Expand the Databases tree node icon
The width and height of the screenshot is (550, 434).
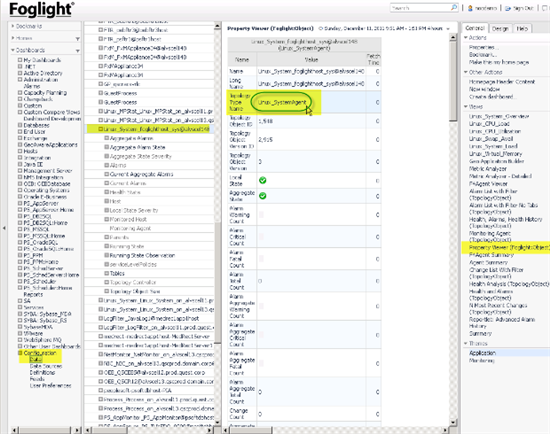click(20, 125)
